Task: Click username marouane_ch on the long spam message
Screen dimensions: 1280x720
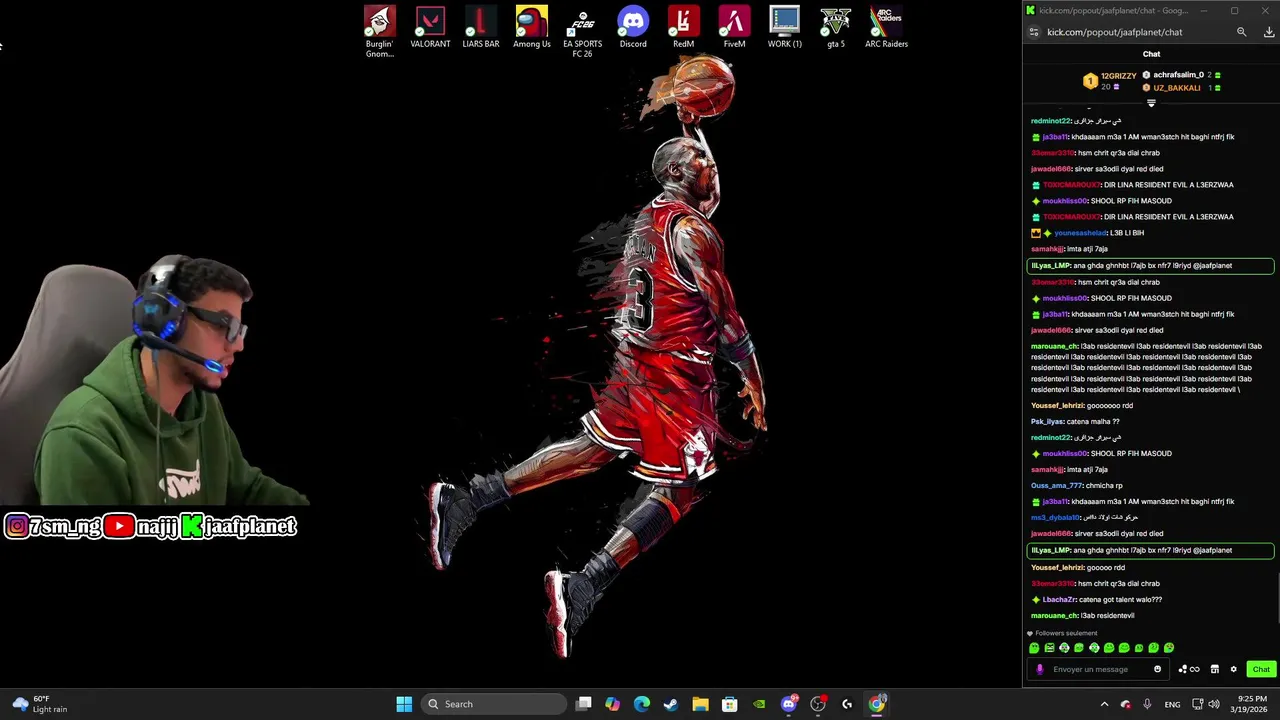Action: 1054,346
